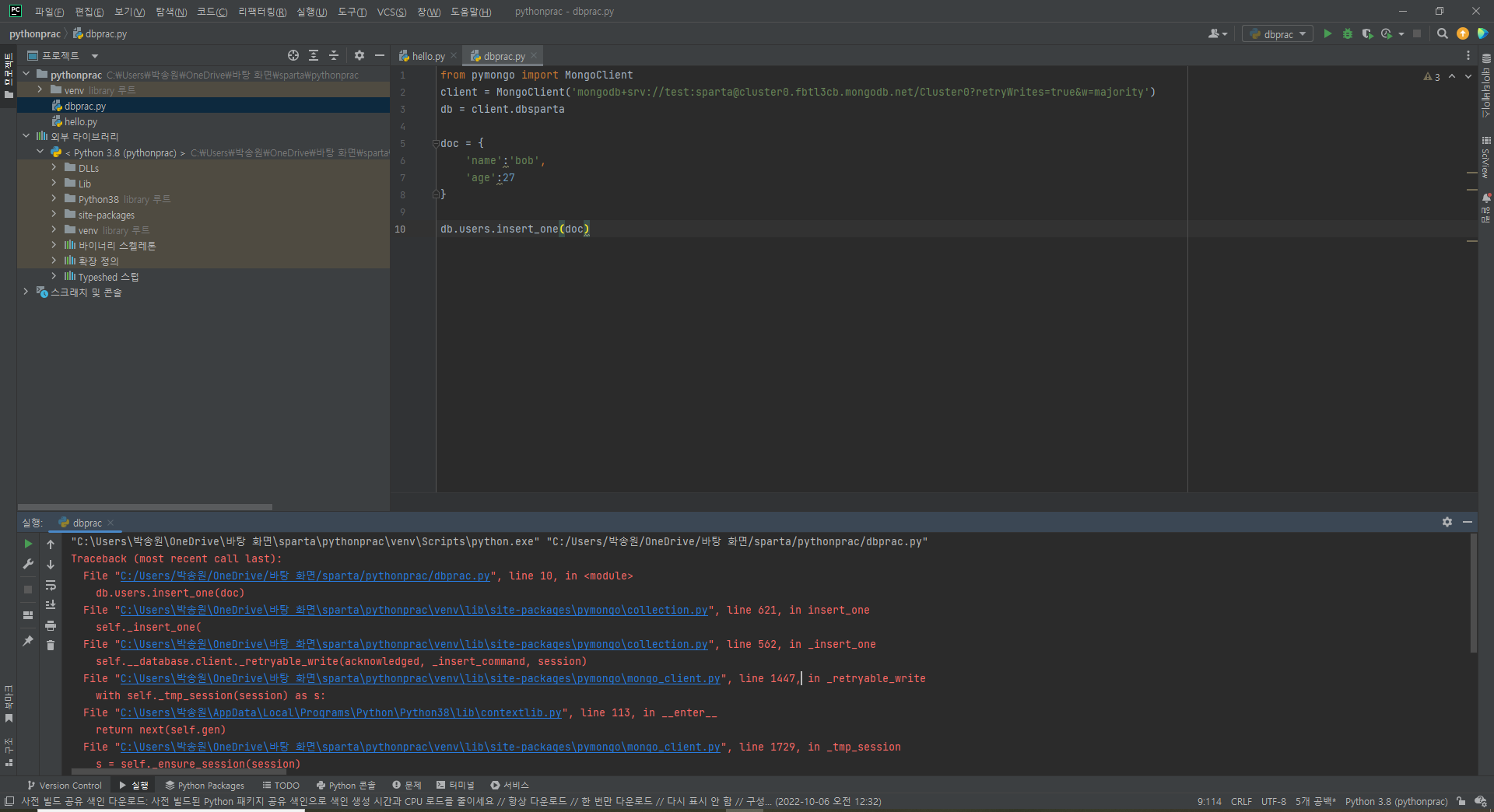Open run panel settings gear
The height and width of the screenshot is (812, 1494).
tap(1447, 522)
